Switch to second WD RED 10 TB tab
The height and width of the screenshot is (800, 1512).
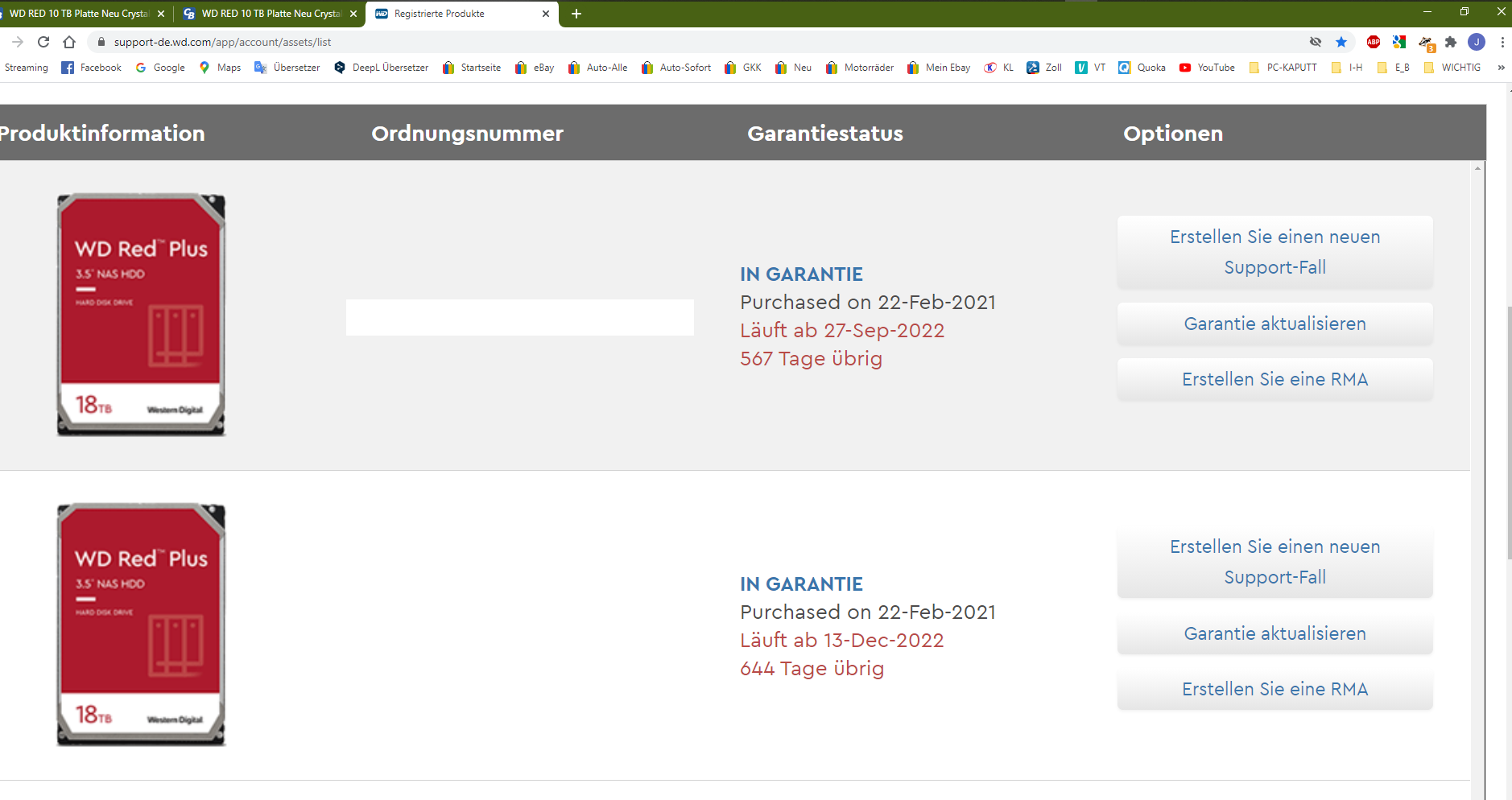pyautogui.click(x=271, y=14)
